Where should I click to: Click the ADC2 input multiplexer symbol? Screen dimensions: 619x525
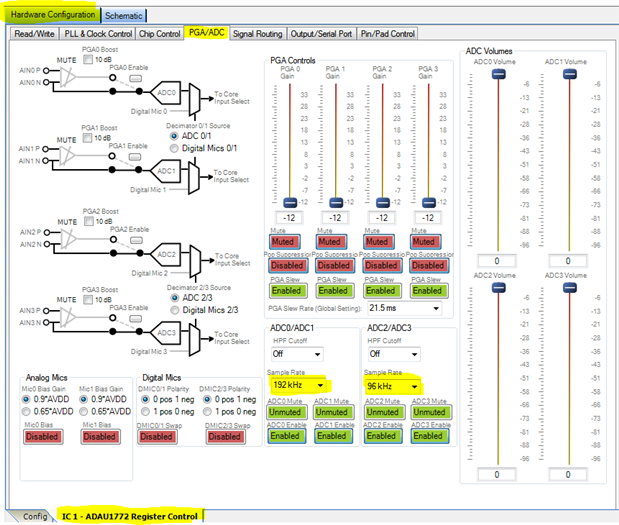[195, 261]
